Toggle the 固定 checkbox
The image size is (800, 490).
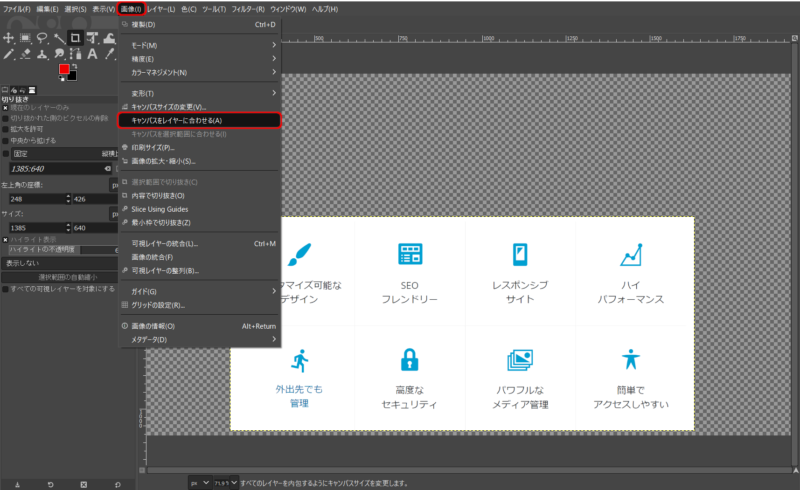(6, 154)
